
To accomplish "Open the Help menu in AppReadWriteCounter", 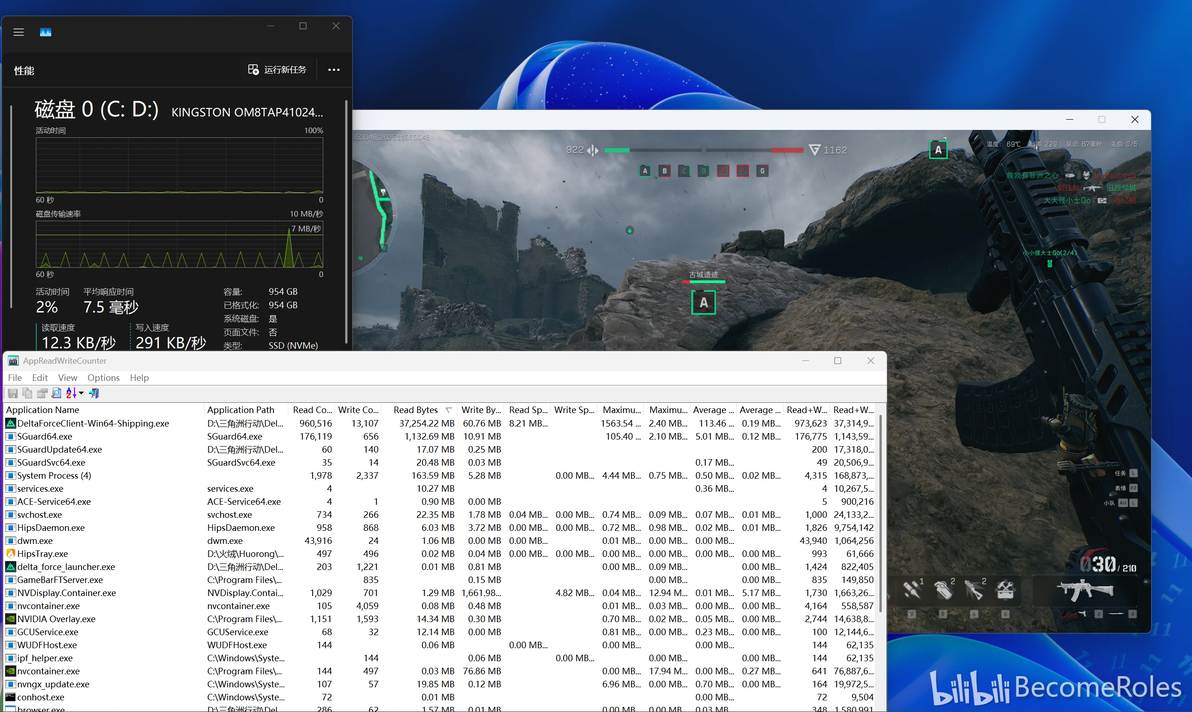I will tap(139, 378).
